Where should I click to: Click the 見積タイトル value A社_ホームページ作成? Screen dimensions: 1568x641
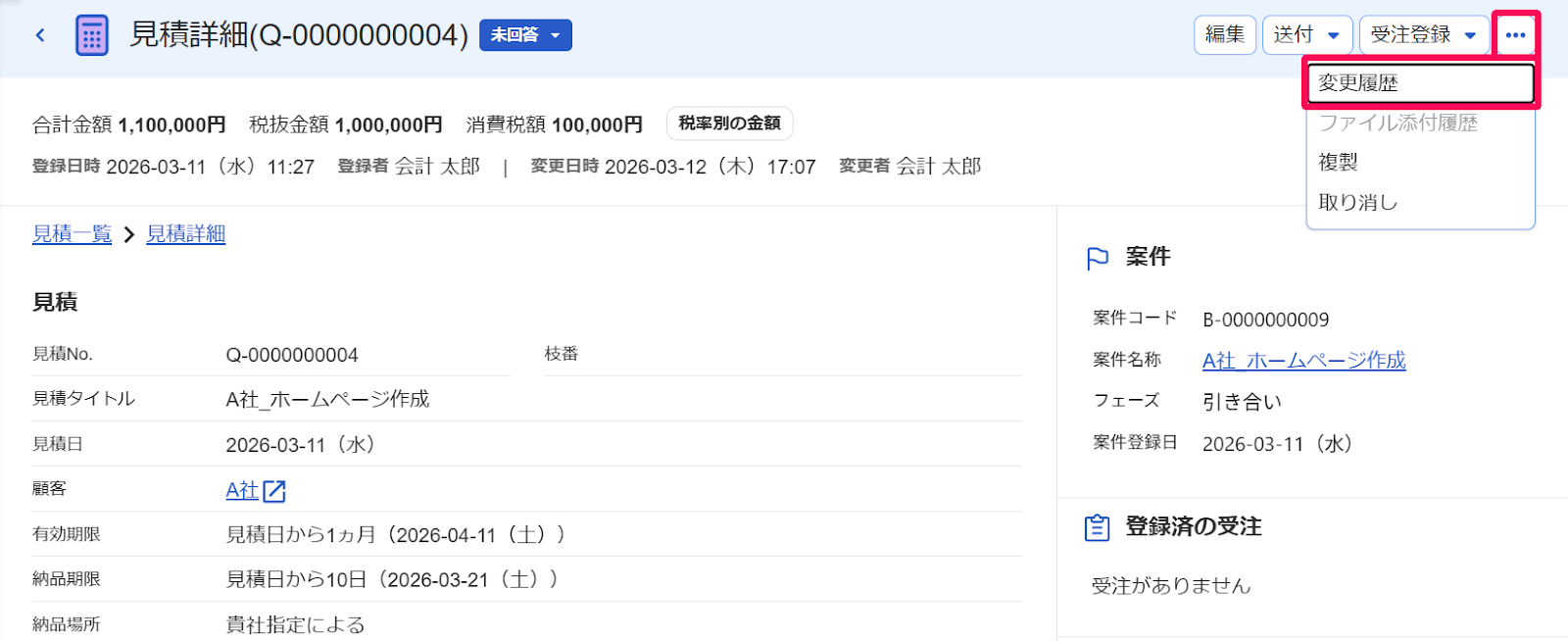(x=327, y=399)
